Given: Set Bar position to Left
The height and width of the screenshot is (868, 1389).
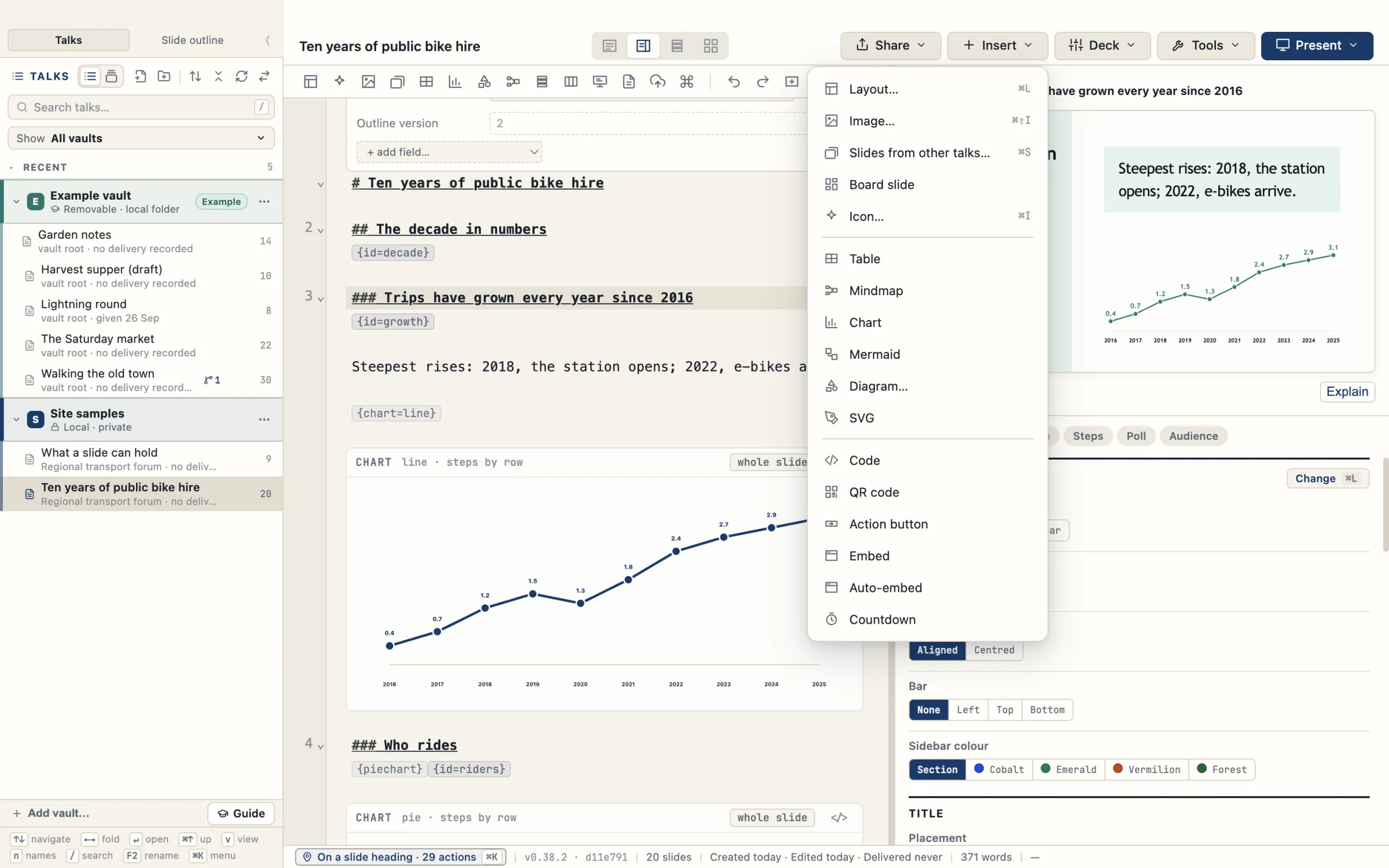Looking at the screenshot, I should (968, 709).
